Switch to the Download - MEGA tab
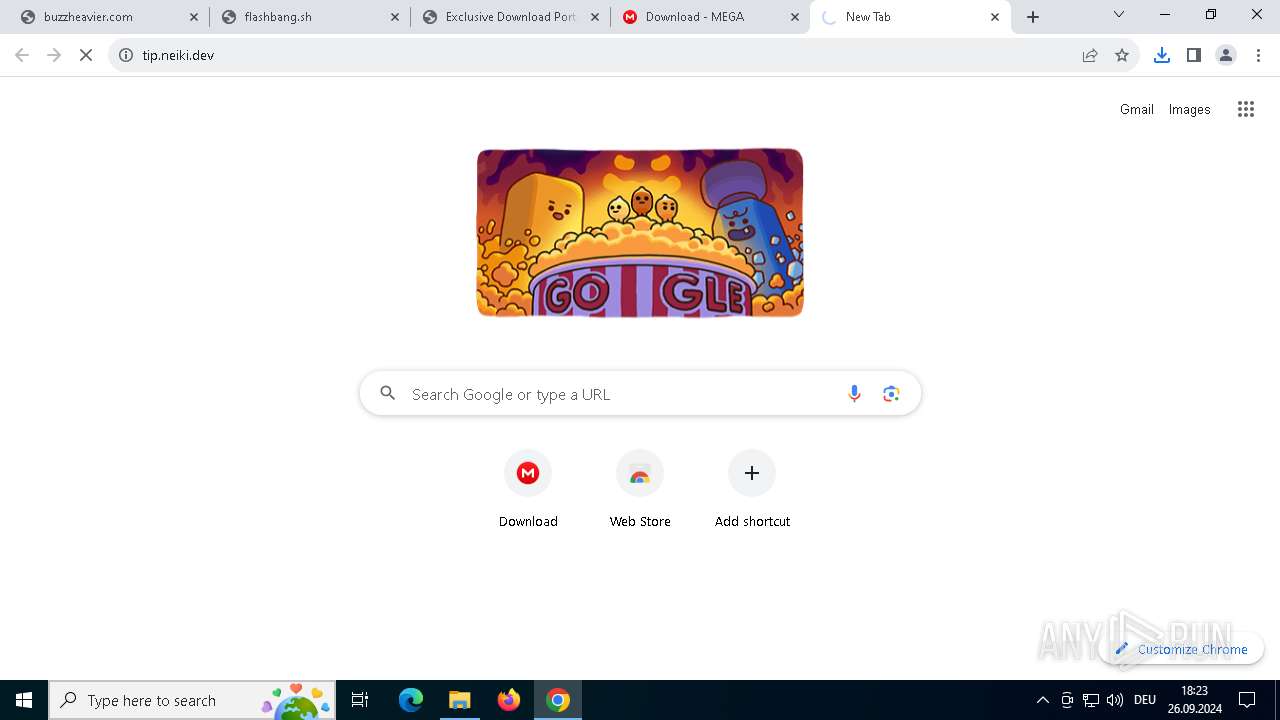The width and height of the screenshot is (1280, 720). pos(710,17)
